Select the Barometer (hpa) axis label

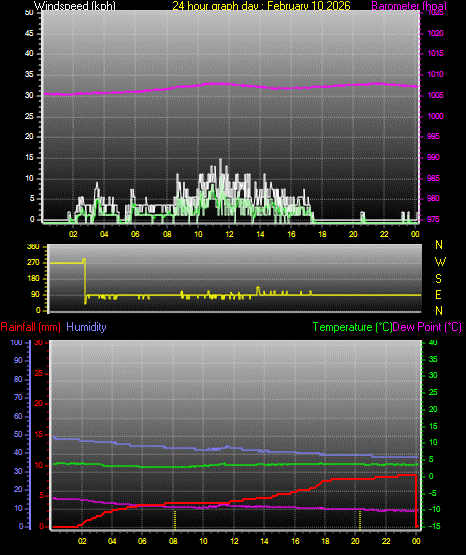[x=409, y=6]
